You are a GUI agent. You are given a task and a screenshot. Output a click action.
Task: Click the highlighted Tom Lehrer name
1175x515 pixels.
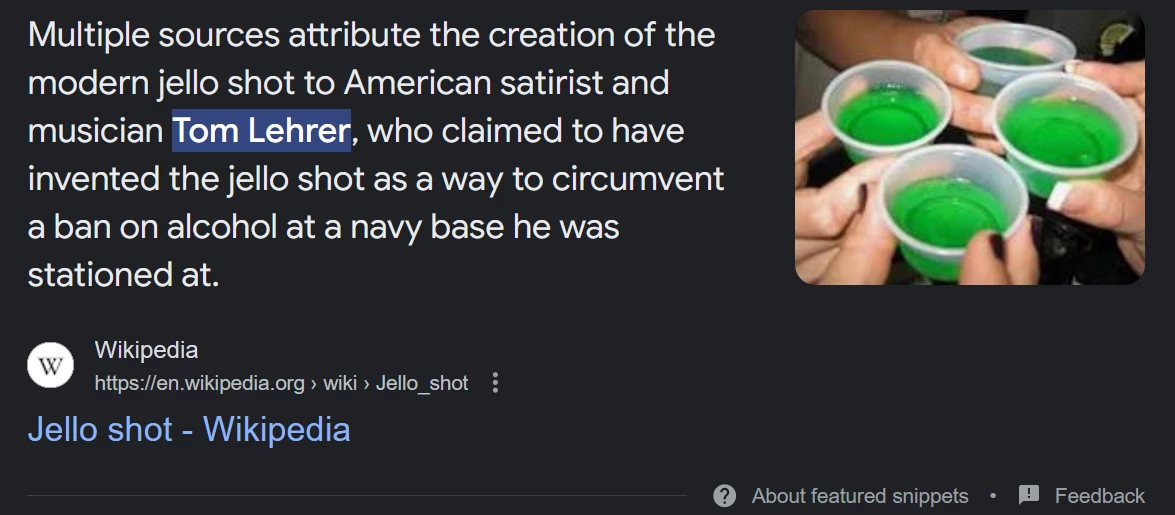(262, 131)
